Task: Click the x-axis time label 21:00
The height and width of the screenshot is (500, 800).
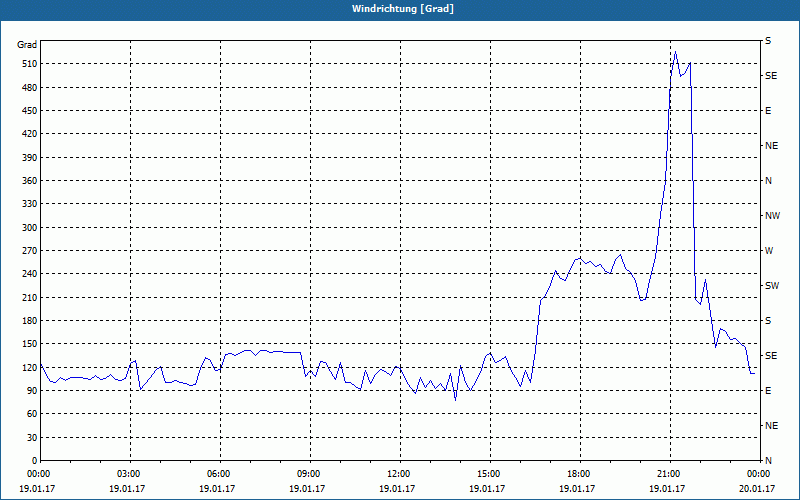Action: pyautogui.click(x=669, y=474)
